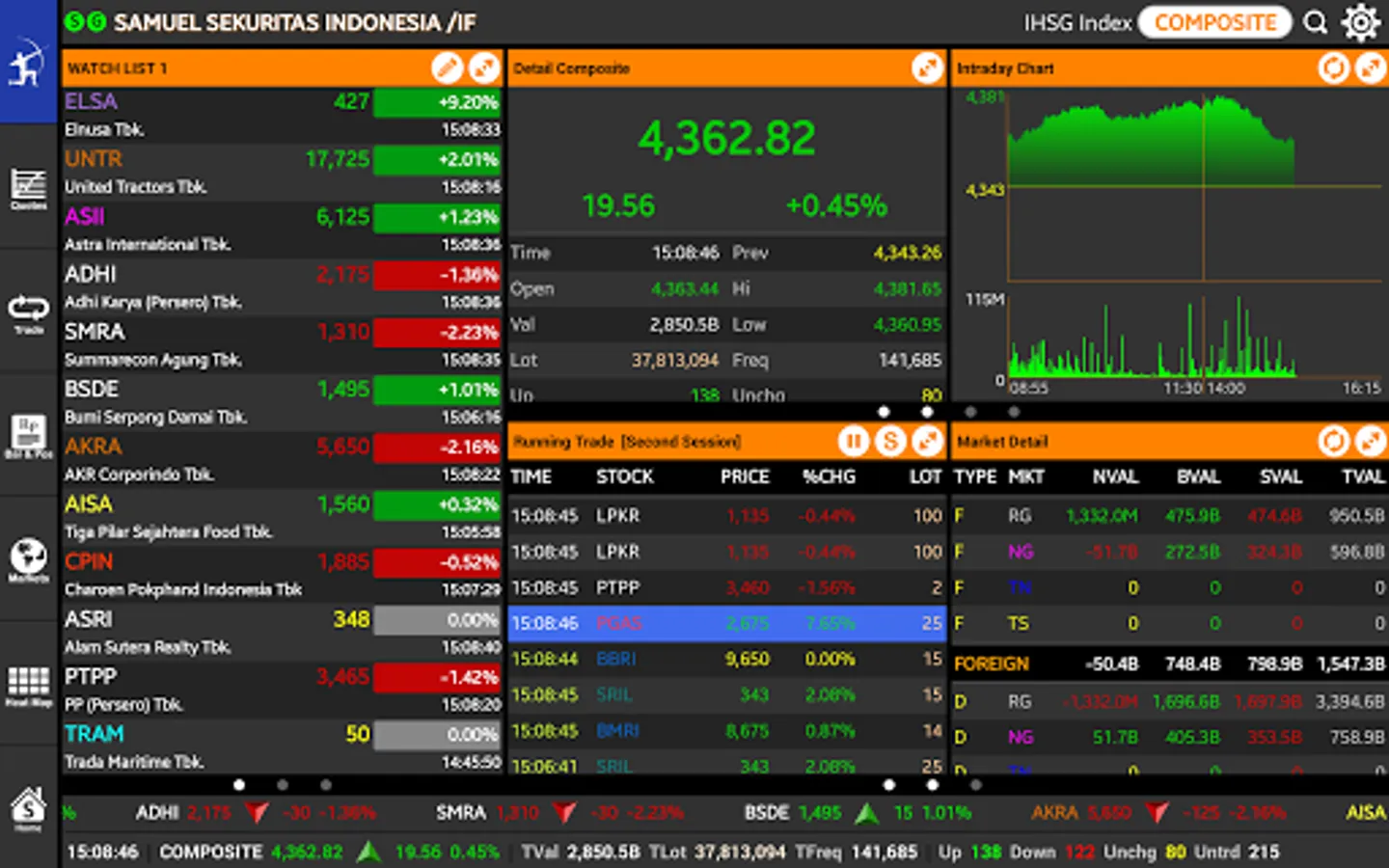
Task: Go to second watch list page dot
Action: [x=283, y=785]
